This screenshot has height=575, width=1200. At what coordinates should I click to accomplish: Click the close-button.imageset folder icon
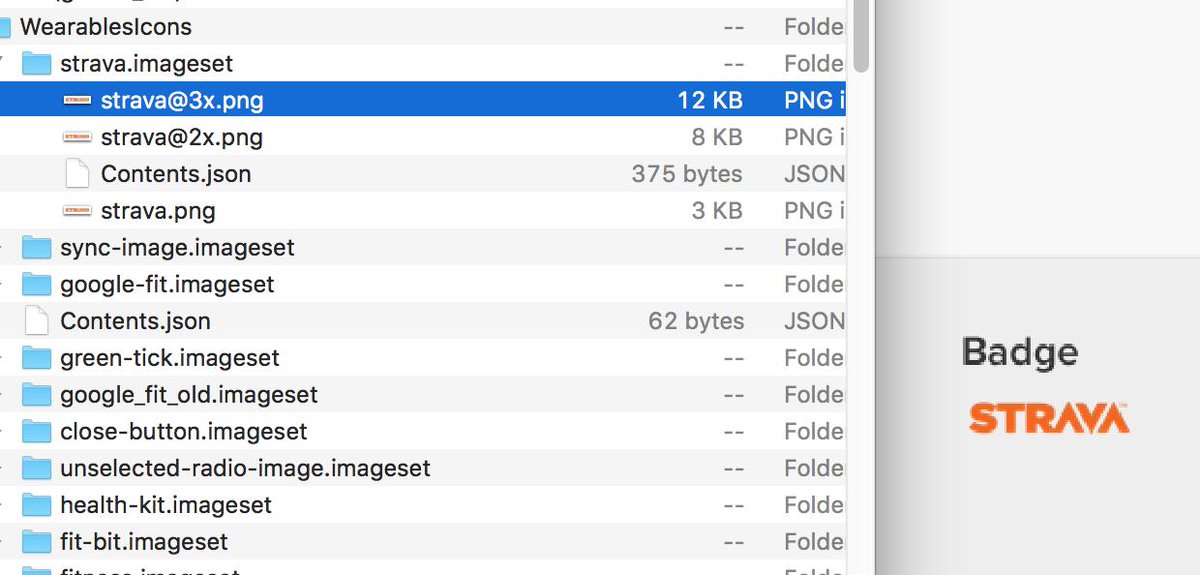pyautogui.click(x=36, y=431)
